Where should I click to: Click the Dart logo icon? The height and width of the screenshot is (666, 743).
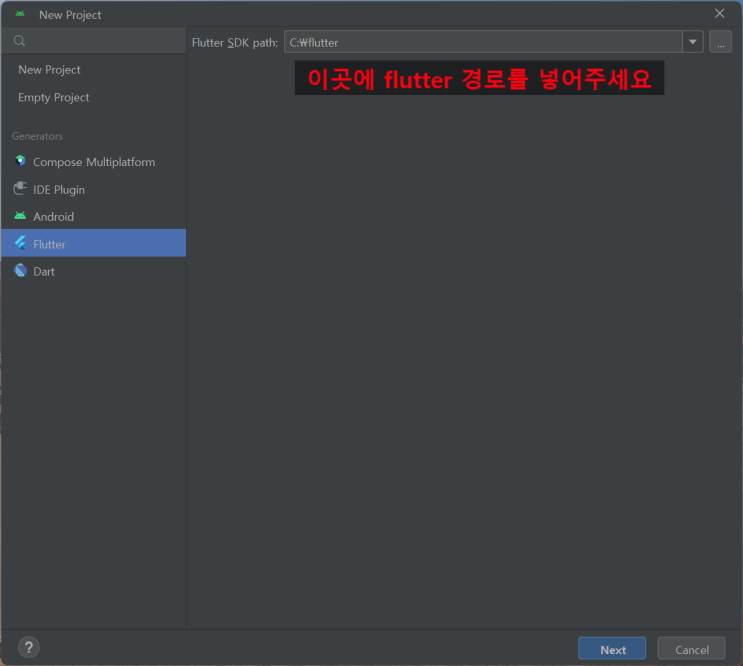click(x=20, y=270)
